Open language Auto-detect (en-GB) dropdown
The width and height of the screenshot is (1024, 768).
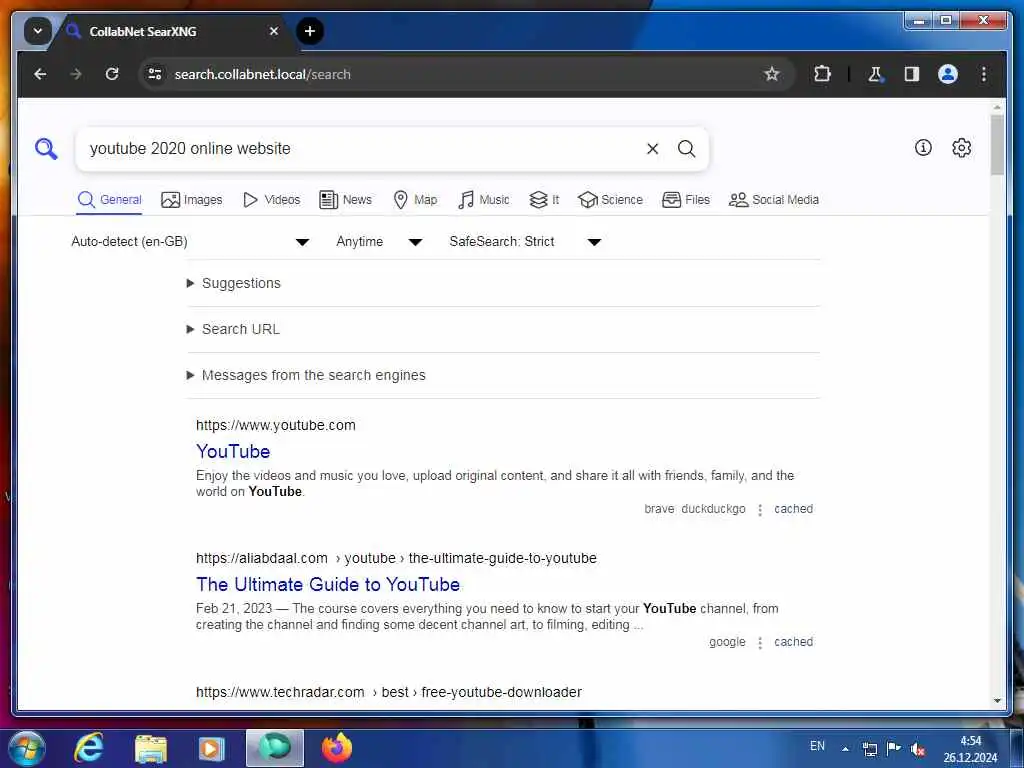(x=189, y=242)
